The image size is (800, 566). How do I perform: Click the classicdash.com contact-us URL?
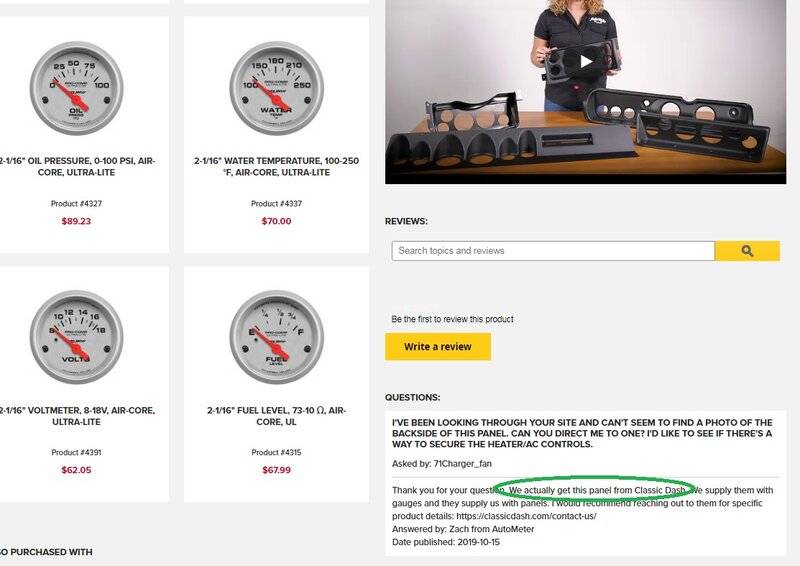point(526,516)
